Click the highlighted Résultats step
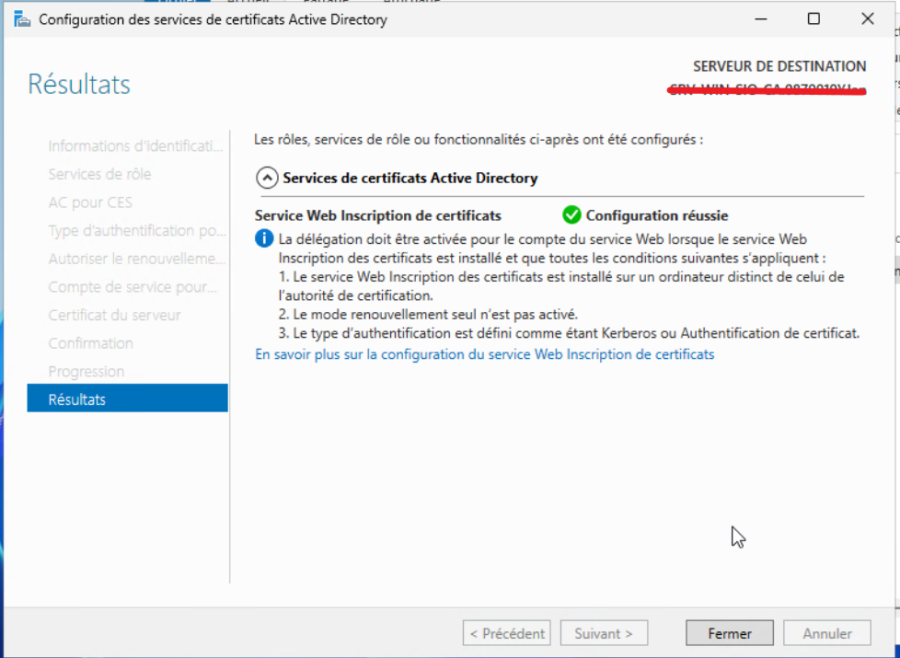The width and height of the screenshot is (900, 658). (x=127, y=399)
